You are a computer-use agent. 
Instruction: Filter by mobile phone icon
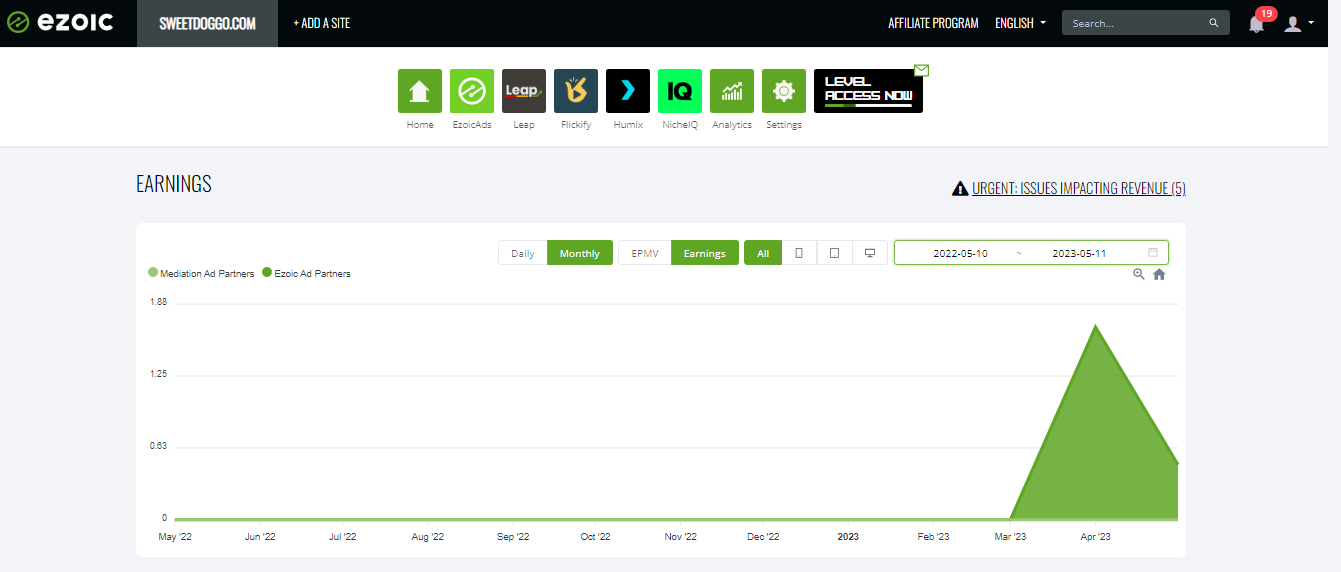point(799,253)
